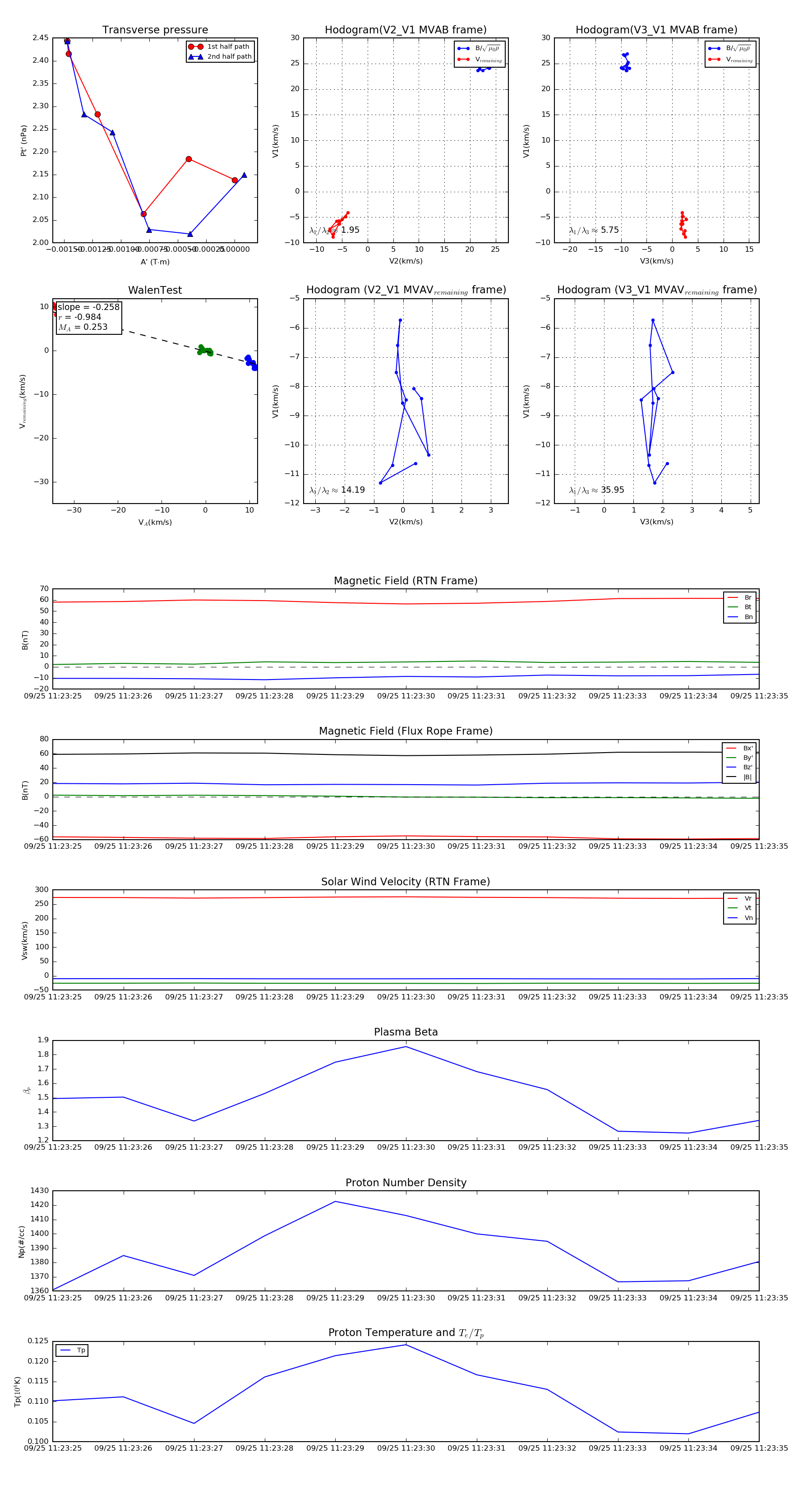Select the "M_A = 0.253" annotation
This screenshot has width=812, height=1489.
[x=83, y=327]
